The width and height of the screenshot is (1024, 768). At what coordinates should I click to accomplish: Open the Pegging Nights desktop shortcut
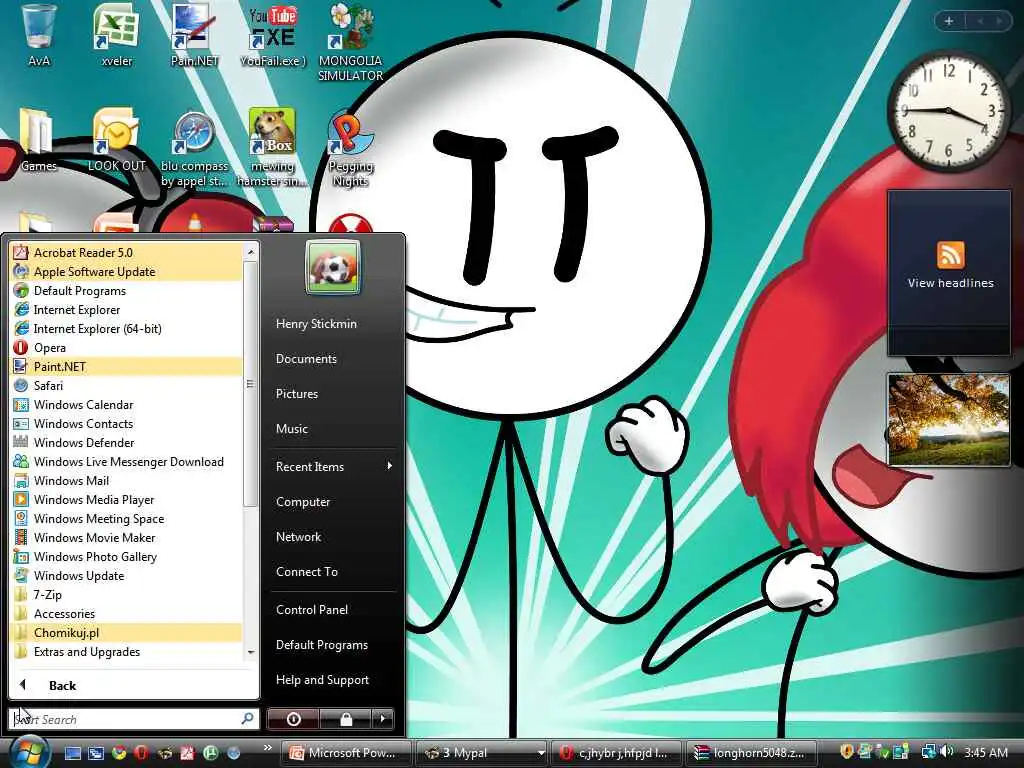pyautogui.click(x=351, y=148)
